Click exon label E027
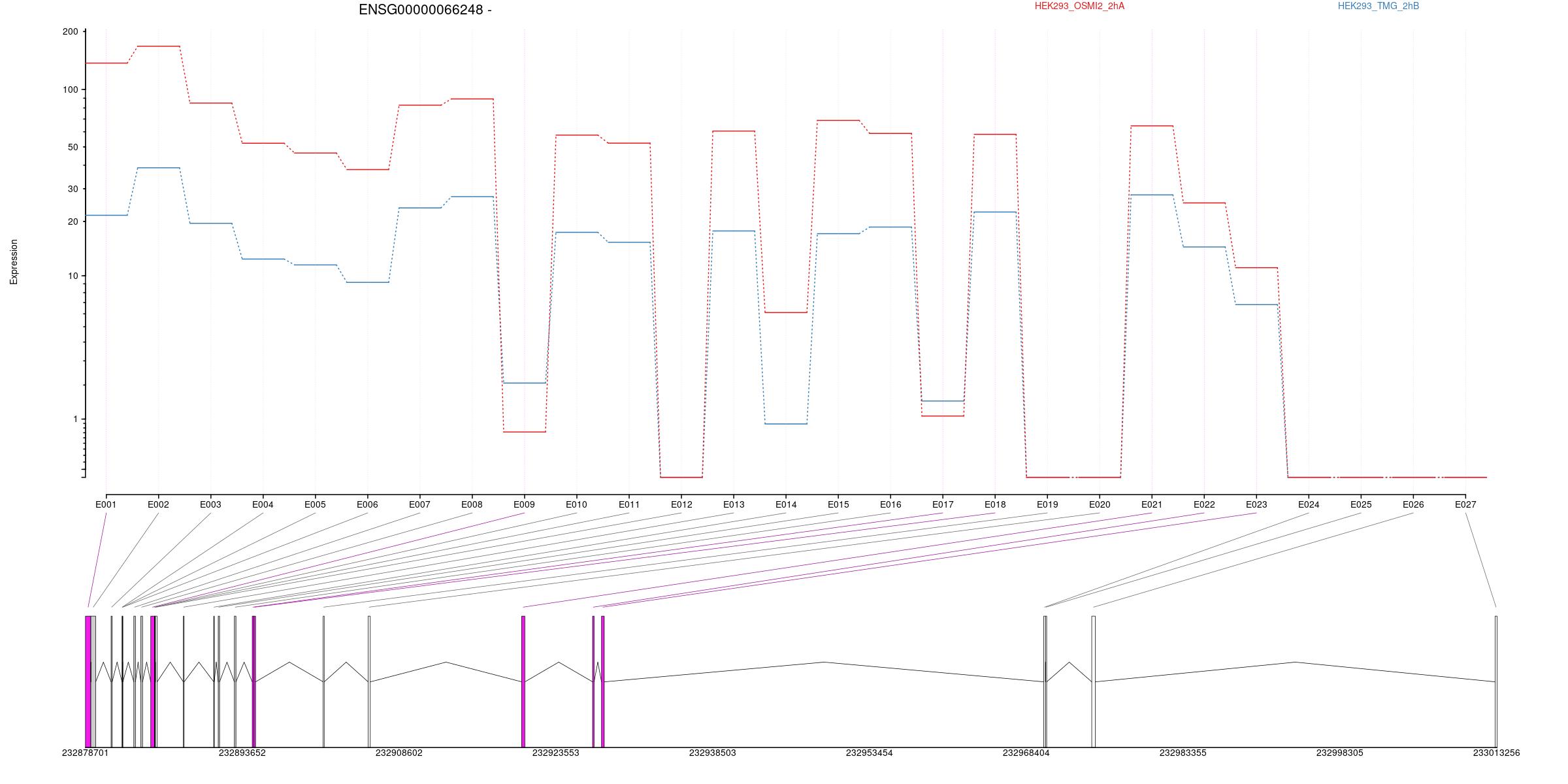Image resolution: width=1568 pixels, height=784 pixels. (1465, 504)
